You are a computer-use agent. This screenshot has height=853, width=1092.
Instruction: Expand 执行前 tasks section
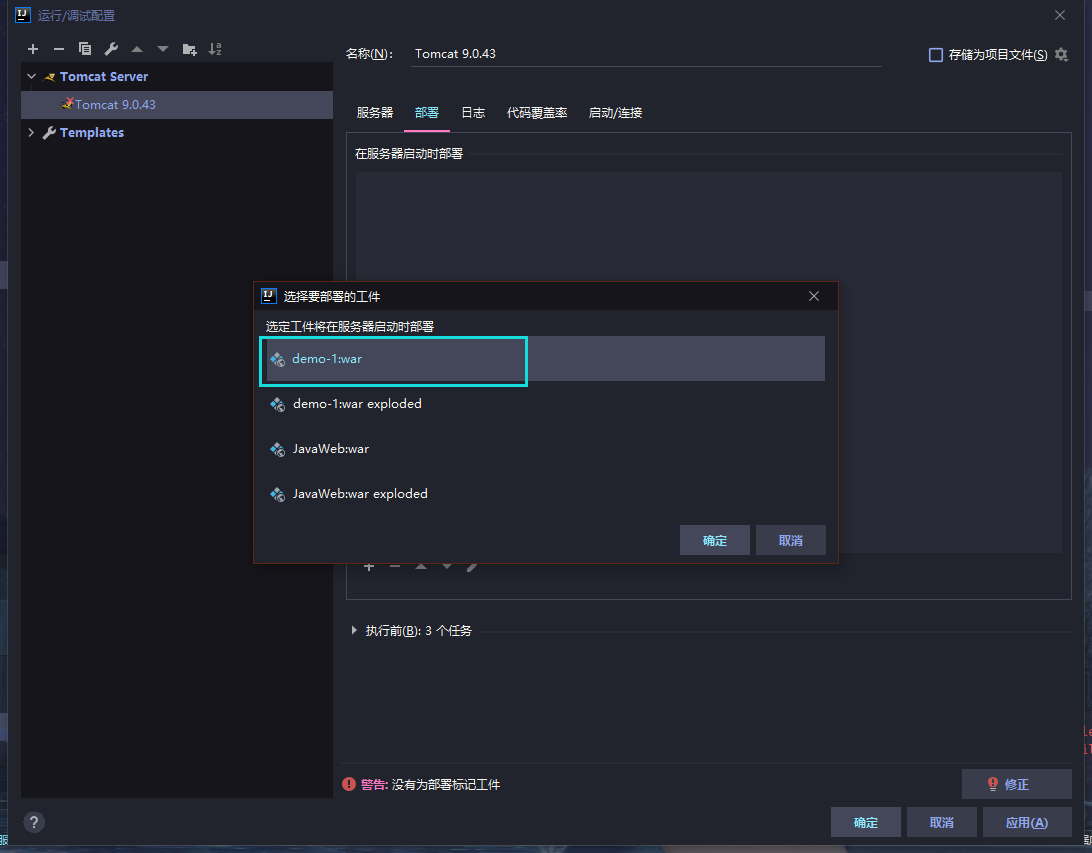coord(354,630)
